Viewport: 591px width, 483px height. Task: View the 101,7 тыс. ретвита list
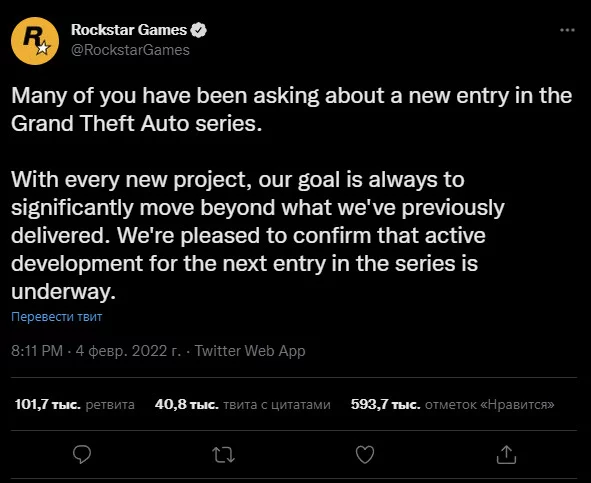tap(75, 405)
